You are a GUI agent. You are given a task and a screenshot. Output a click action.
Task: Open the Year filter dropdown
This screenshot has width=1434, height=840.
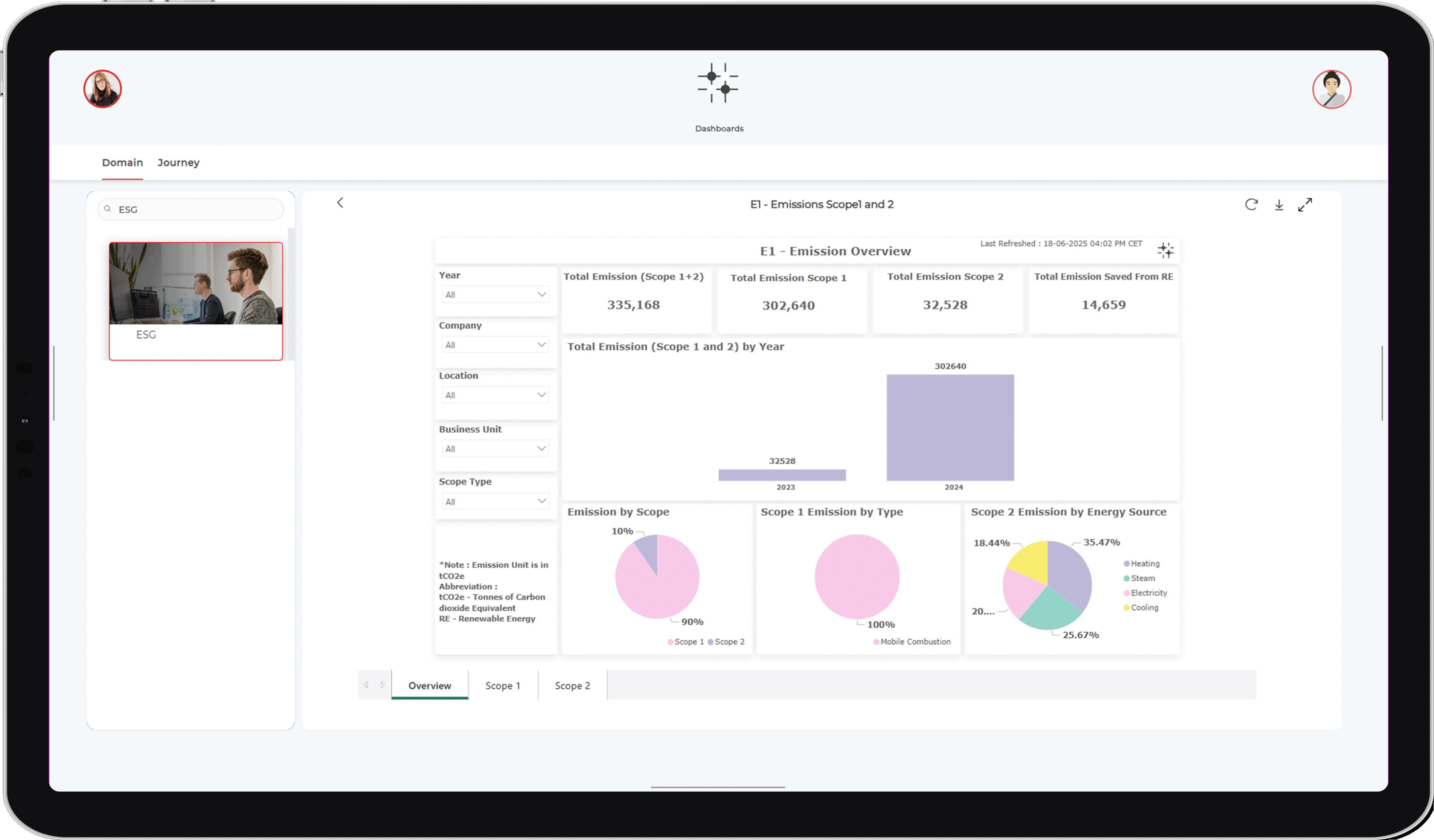494,294
